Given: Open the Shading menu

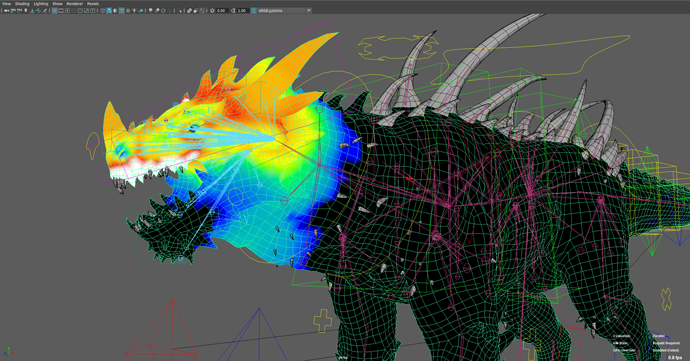Looking at the screenshot, I should (x=22, y=4).
